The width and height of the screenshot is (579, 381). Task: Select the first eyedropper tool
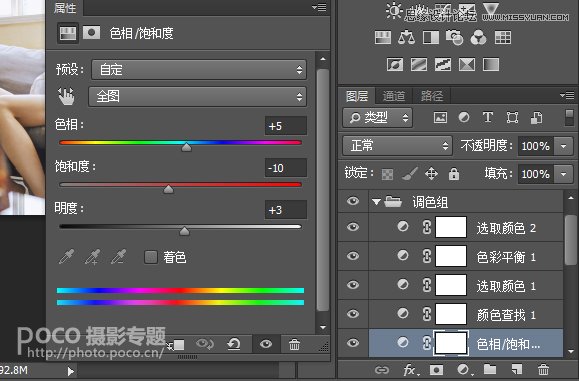pyautogui.click(x=67, y=257)
